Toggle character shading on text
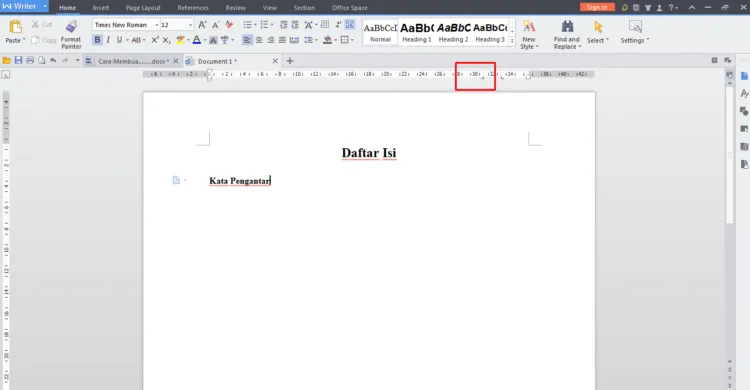This screenshot has width=750, height=390. coord(213,40)
